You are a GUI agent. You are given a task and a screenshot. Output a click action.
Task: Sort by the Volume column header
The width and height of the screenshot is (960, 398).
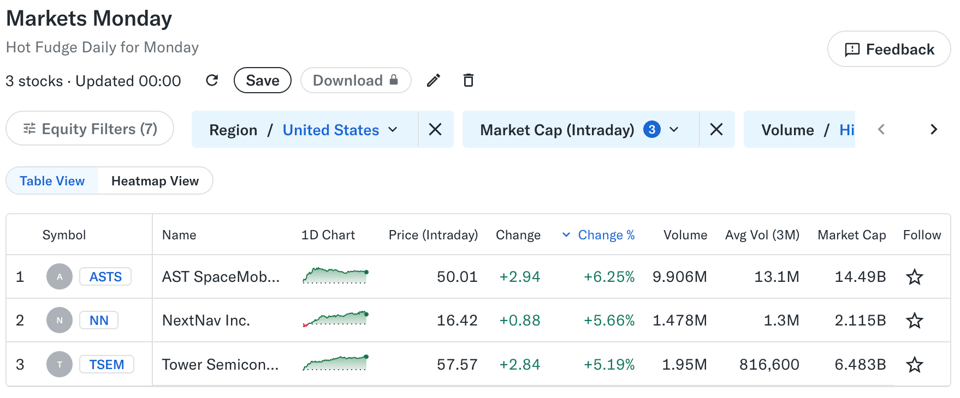pyautogui.click(x=684, y=235)
